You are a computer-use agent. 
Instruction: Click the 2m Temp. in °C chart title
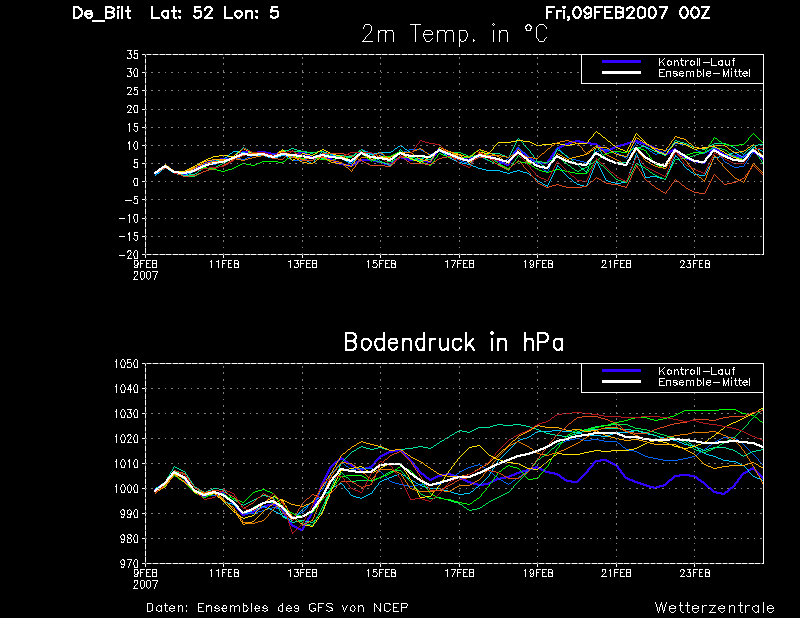click(x=454, y=34)
